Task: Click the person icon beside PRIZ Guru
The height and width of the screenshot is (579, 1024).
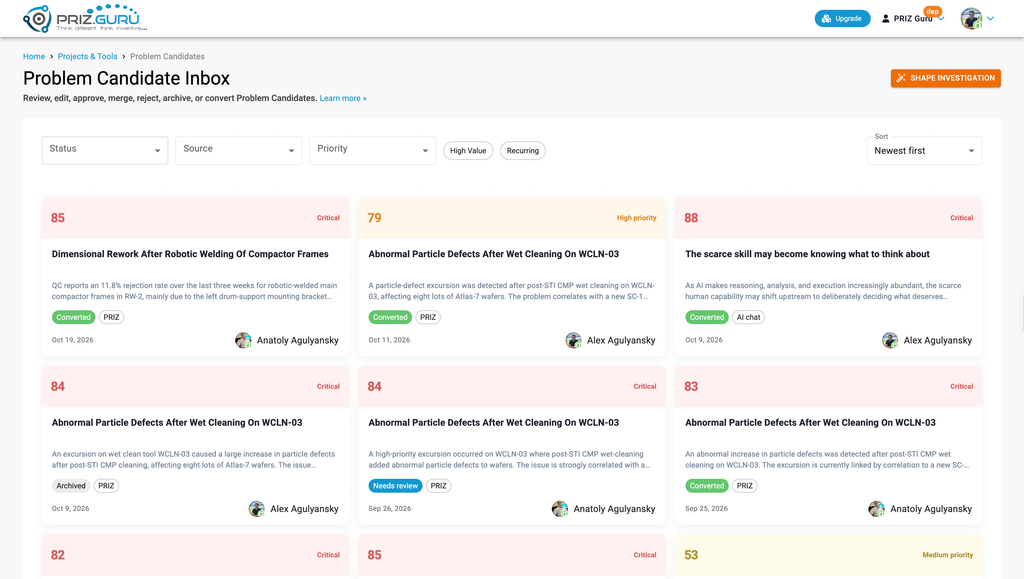Action: (886, 18)
